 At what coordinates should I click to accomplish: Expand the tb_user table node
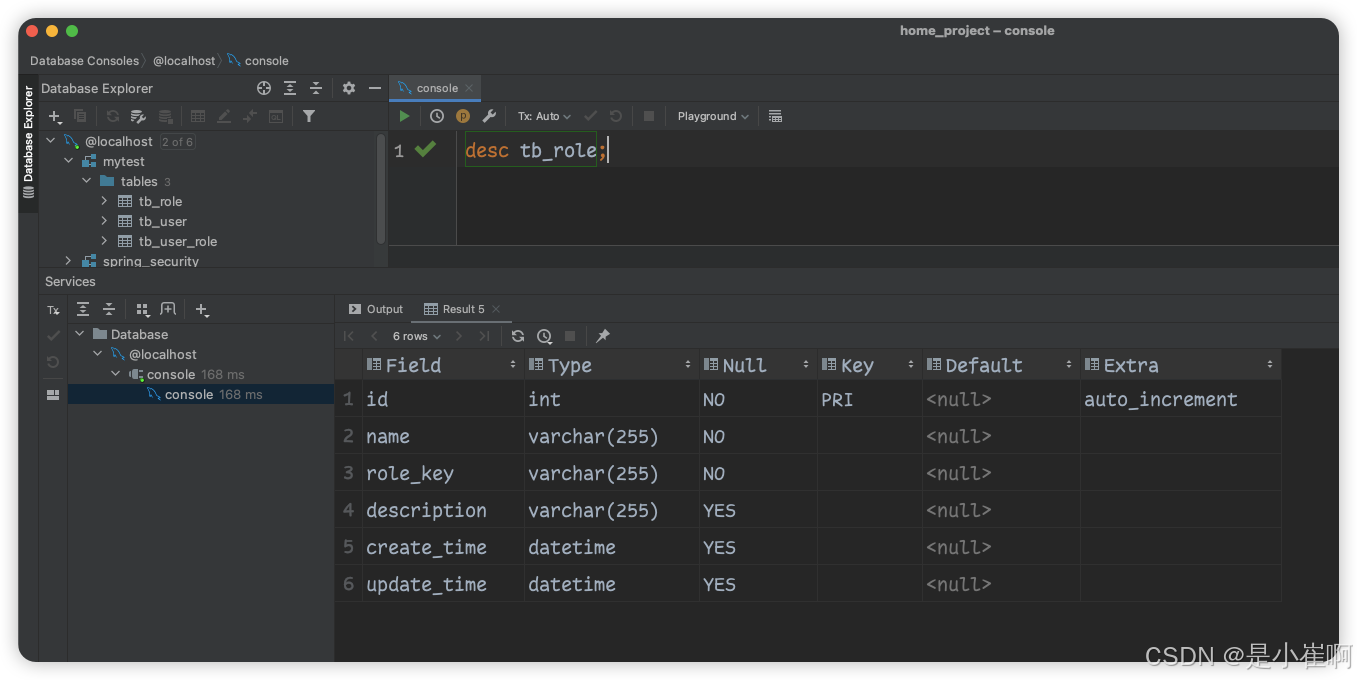104,221
